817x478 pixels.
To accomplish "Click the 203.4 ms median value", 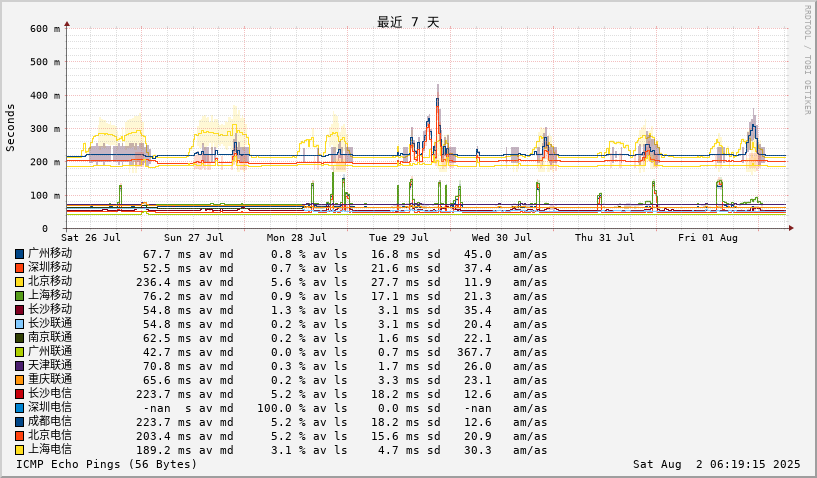I will tap(164, 437).
